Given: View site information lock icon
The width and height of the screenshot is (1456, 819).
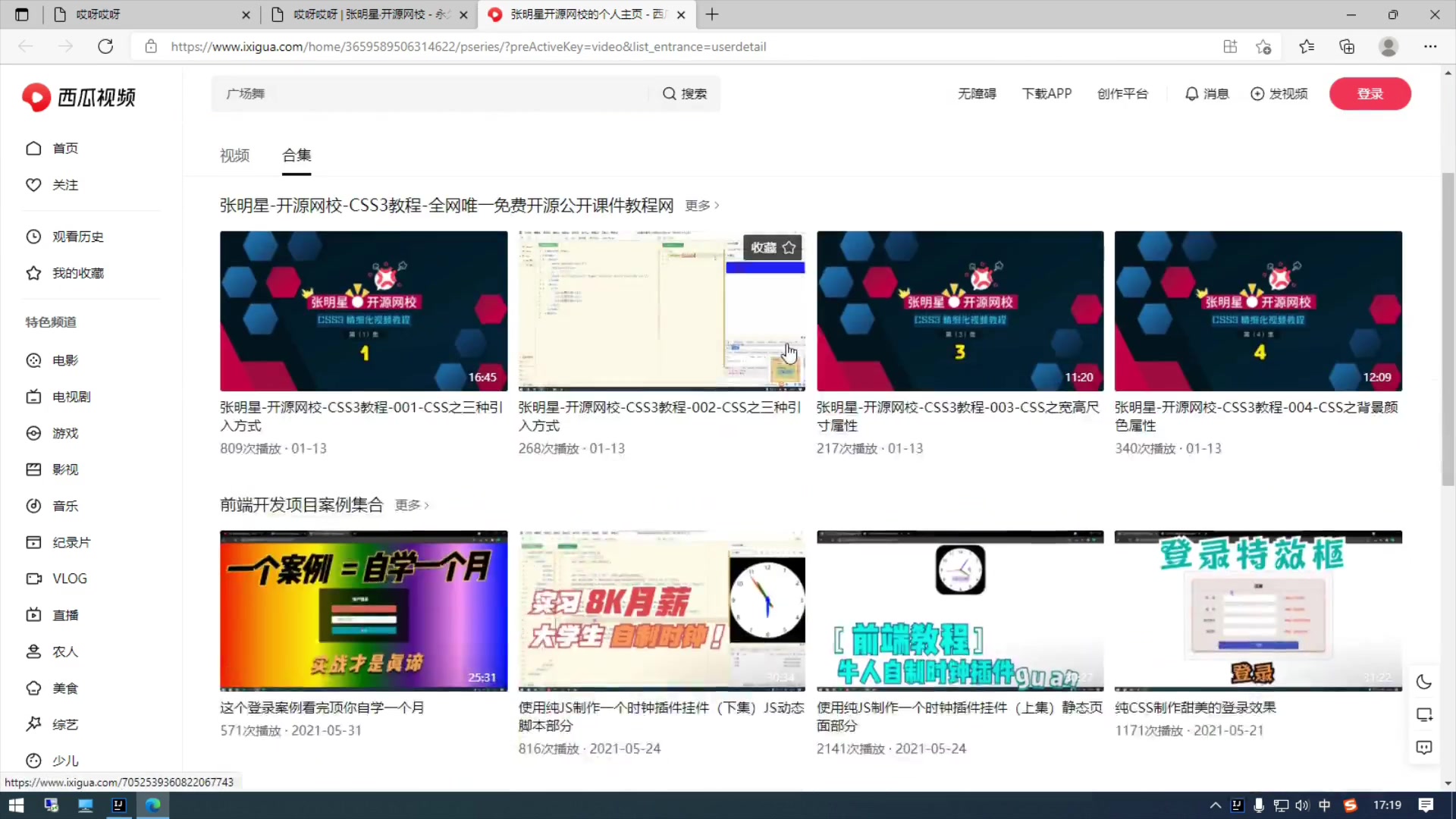Looking at the screenshot, I should click(151, 46).
